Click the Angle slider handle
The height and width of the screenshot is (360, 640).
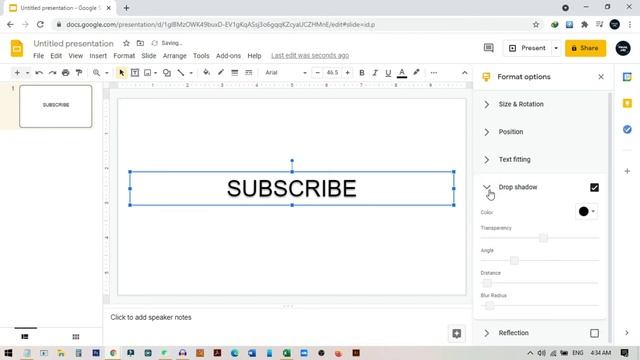pyautogui.click(x=514, y=260)
